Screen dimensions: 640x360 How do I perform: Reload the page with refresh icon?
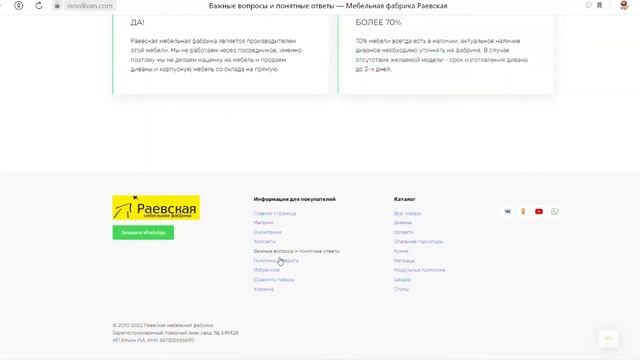pyautogui.click(x=39, y=6)
